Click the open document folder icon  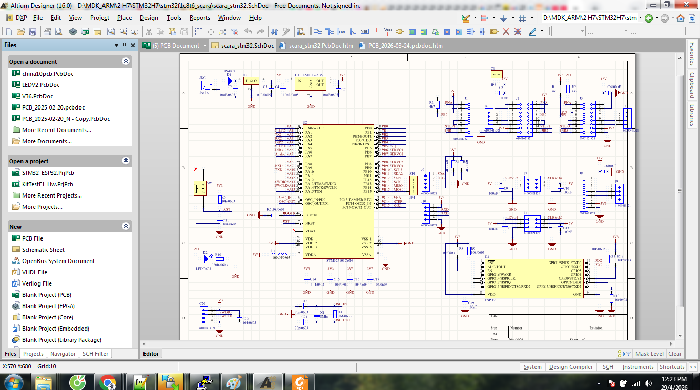pyautogui.click(x=21, y=32)
